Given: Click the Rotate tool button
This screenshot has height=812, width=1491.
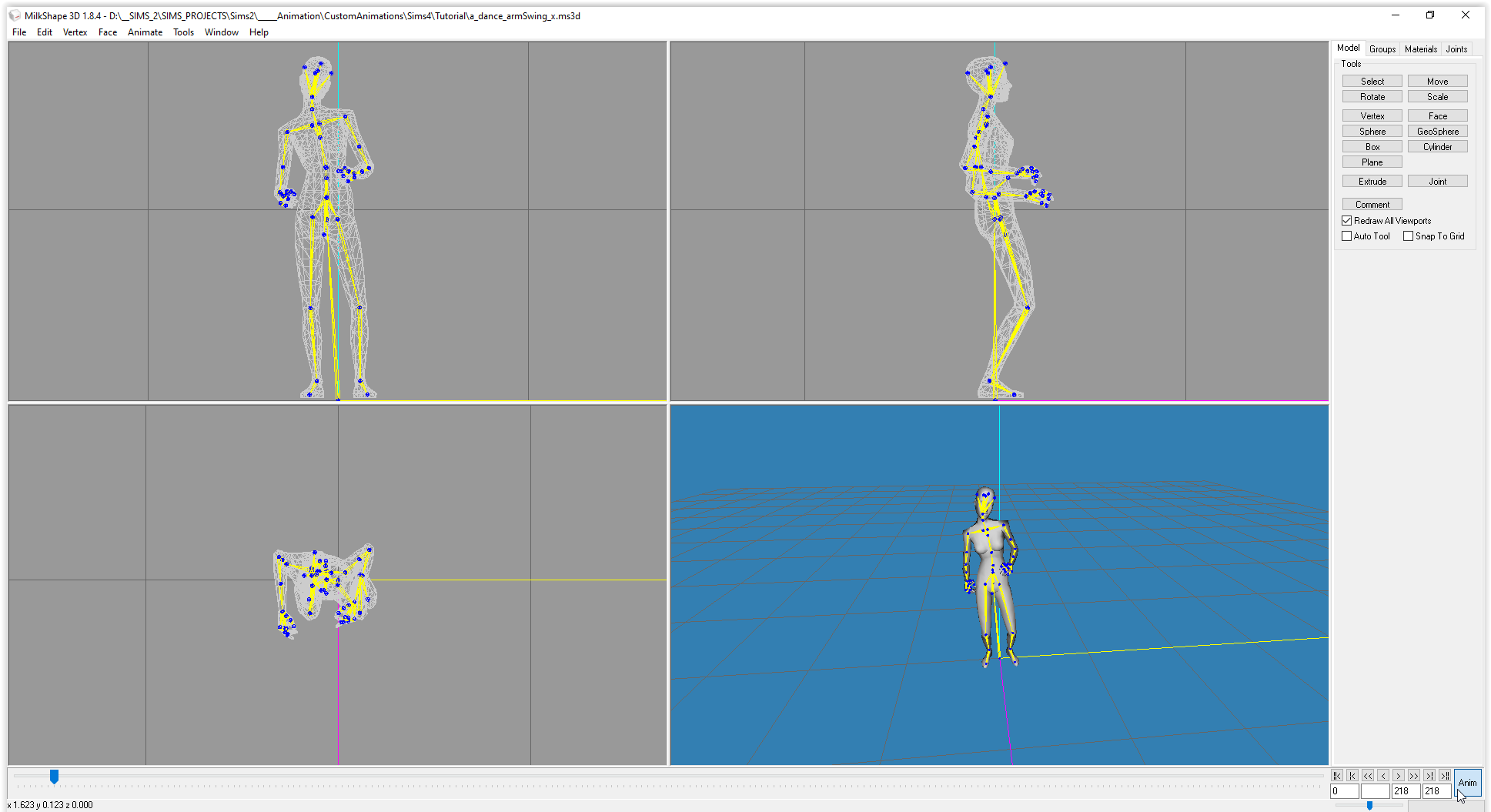Looking at the screenshot, I should 1372,97.
